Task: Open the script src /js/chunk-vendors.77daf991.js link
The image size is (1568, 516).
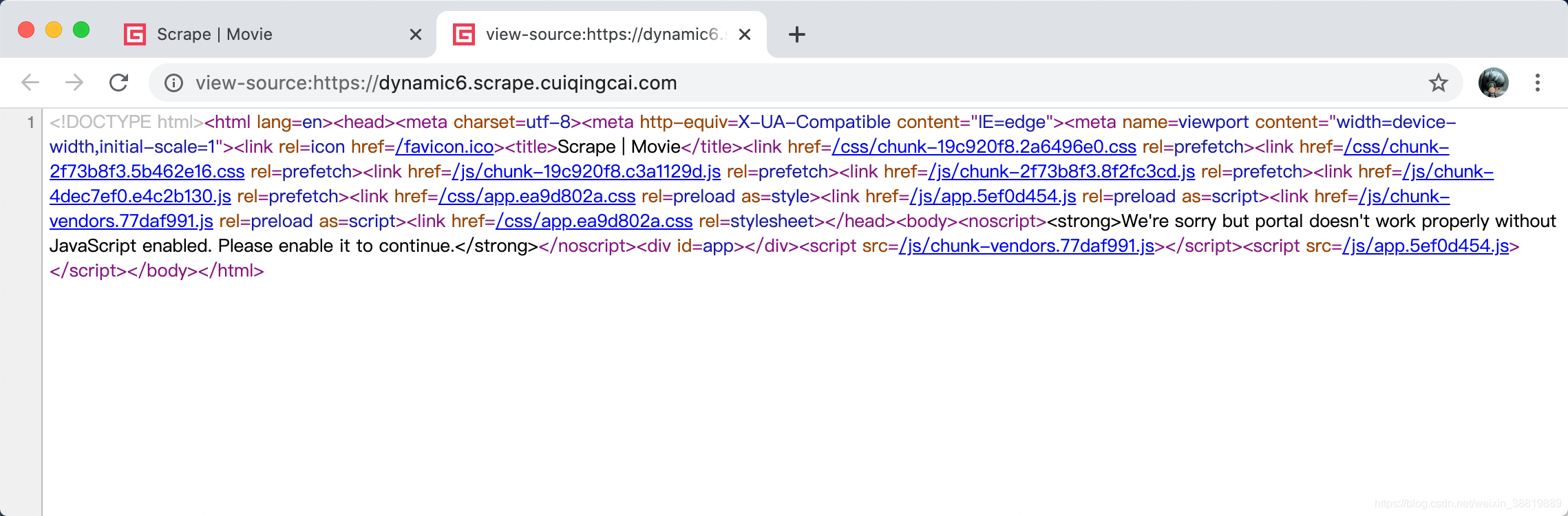Action: [x=1026, y=246]
